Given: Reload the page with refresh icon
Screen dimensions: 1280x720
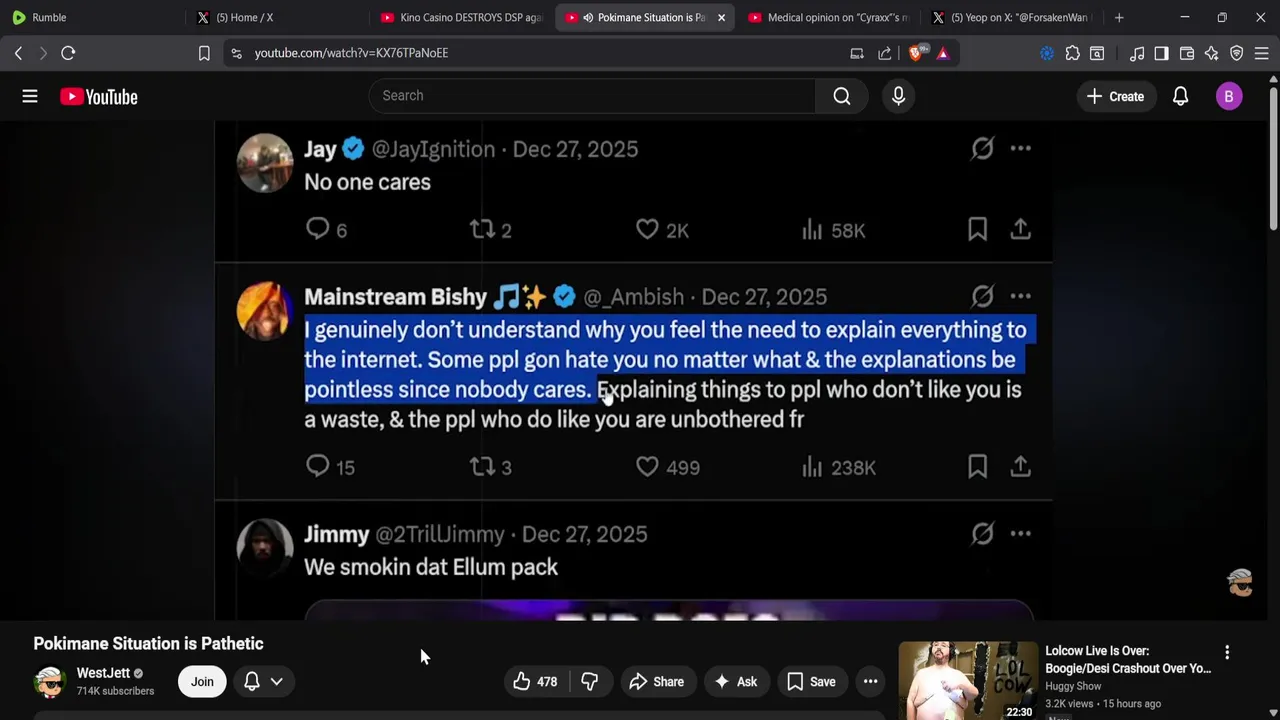Looking at the screenshot, I should click(x=68, y=53).
